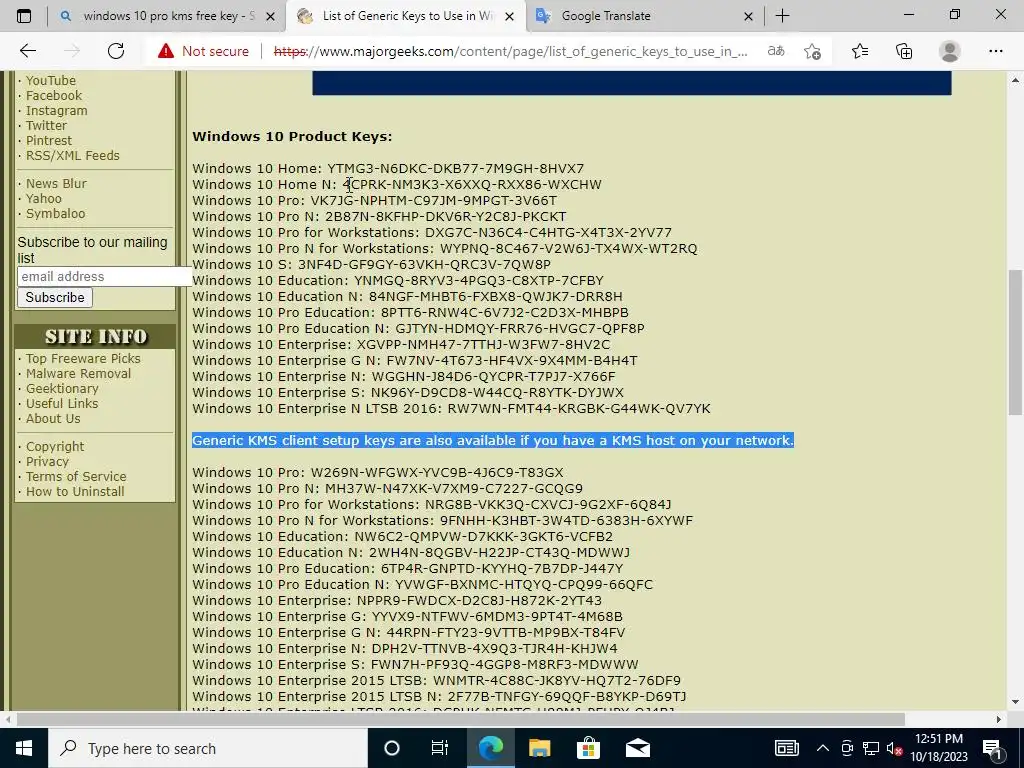
Task: Switch to the windows 10 pro kms search tab
Action: click(x=167, y=16)
